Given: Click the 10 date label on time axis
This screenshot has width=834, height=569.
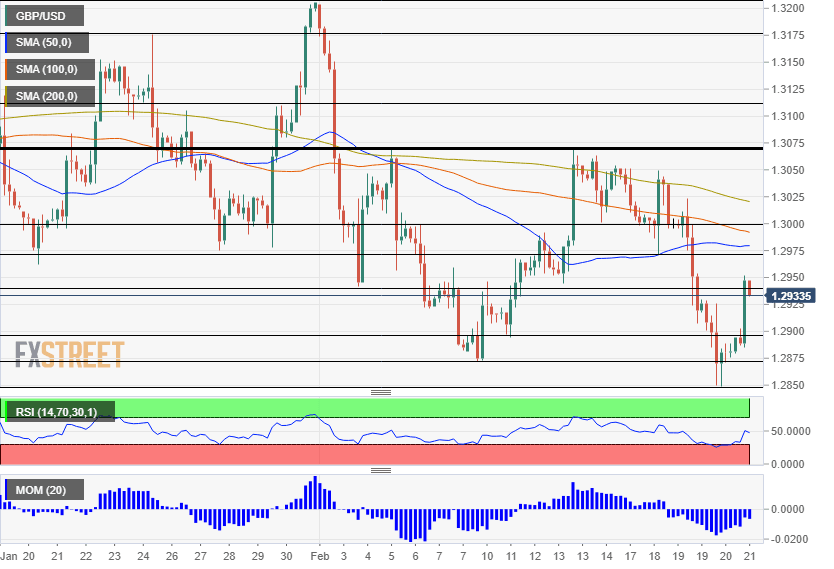Looking at the screenshot, I should tap(487, 556).
